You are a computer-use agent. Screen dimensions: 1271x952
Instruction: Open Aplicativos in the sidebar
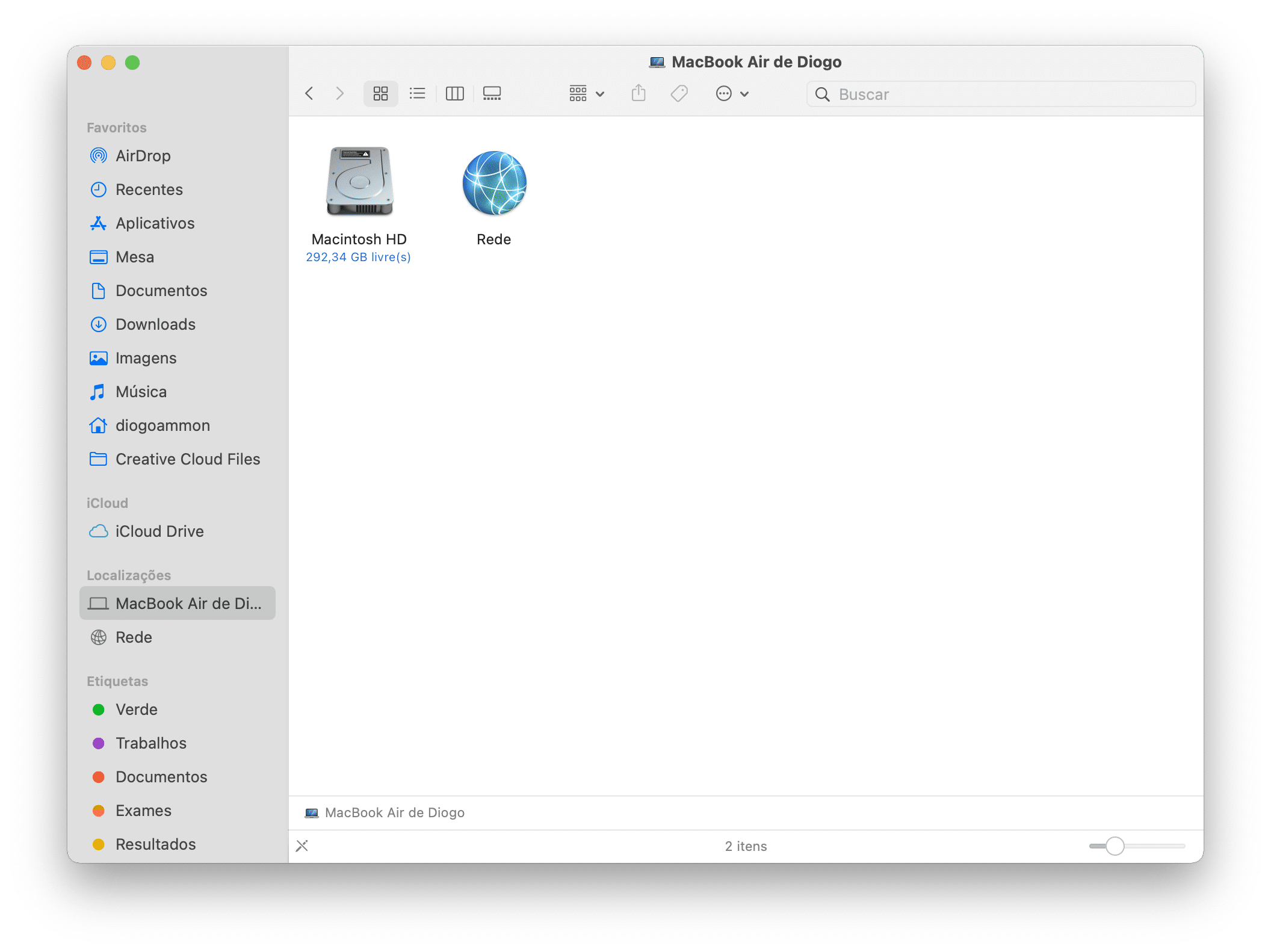177,223
